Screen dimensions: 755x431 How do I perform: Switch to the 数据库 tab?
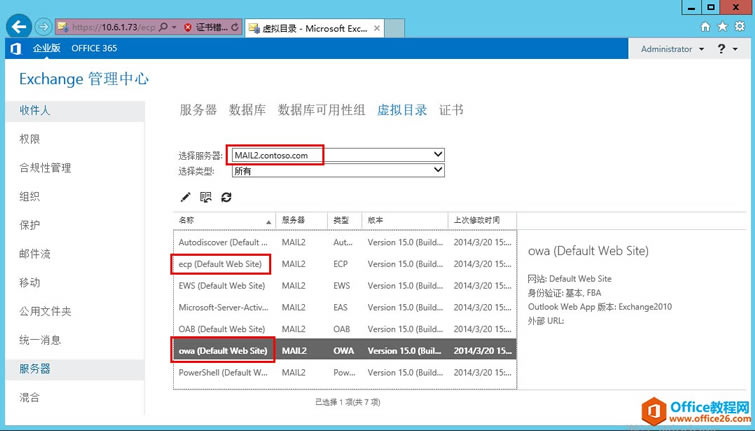pyautogui.click(x=247, y=110)
